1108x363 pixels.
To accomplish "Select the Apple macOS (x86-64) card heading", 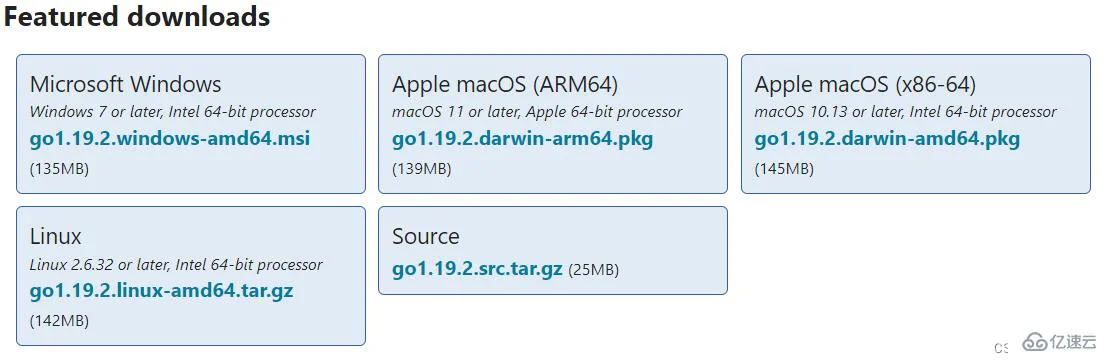I will coord(865,85).
